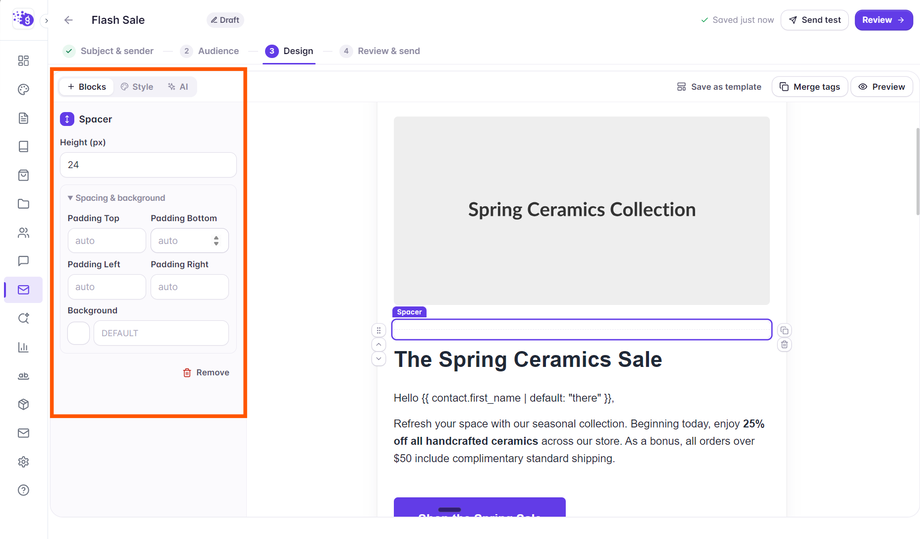
Task: Open the dashboard grid icon in sidebar
Action: coord(23,60)
